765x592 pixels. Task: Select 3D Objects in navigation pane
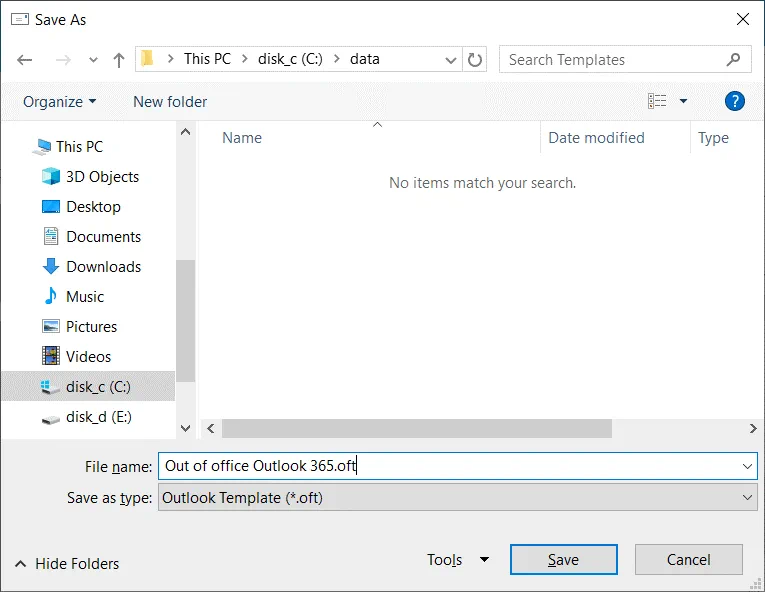tap(102, 177)
